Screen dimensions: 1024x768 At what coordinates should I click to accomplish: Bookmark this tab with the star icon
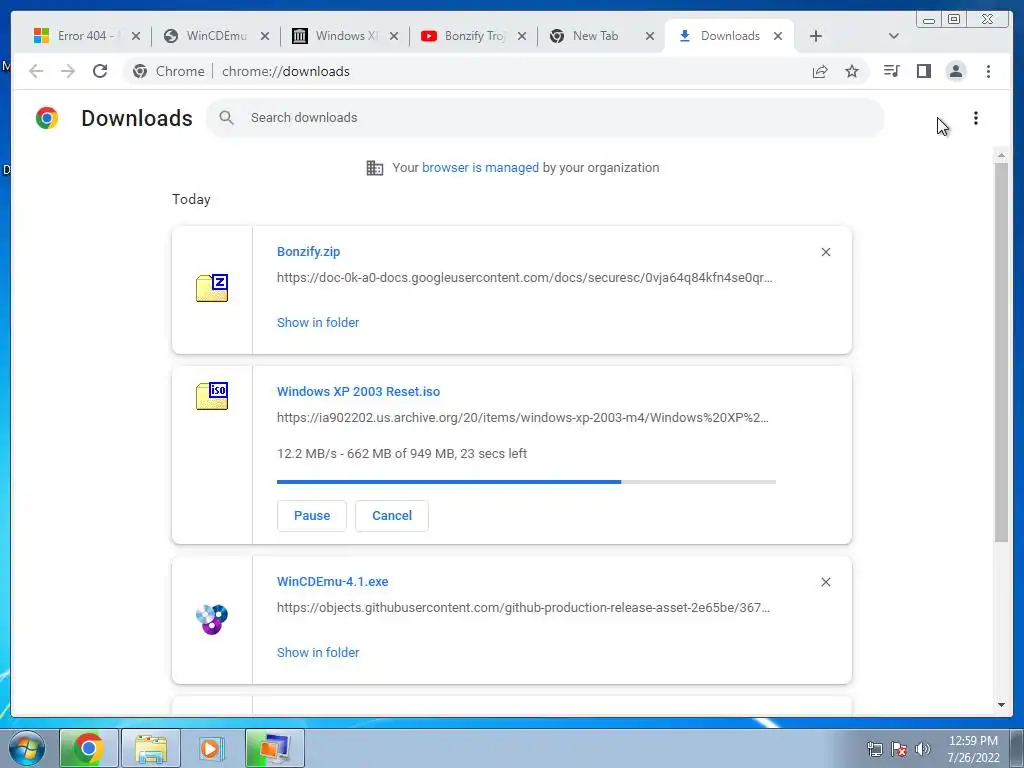pyautogui.click(x=852, y=71)
